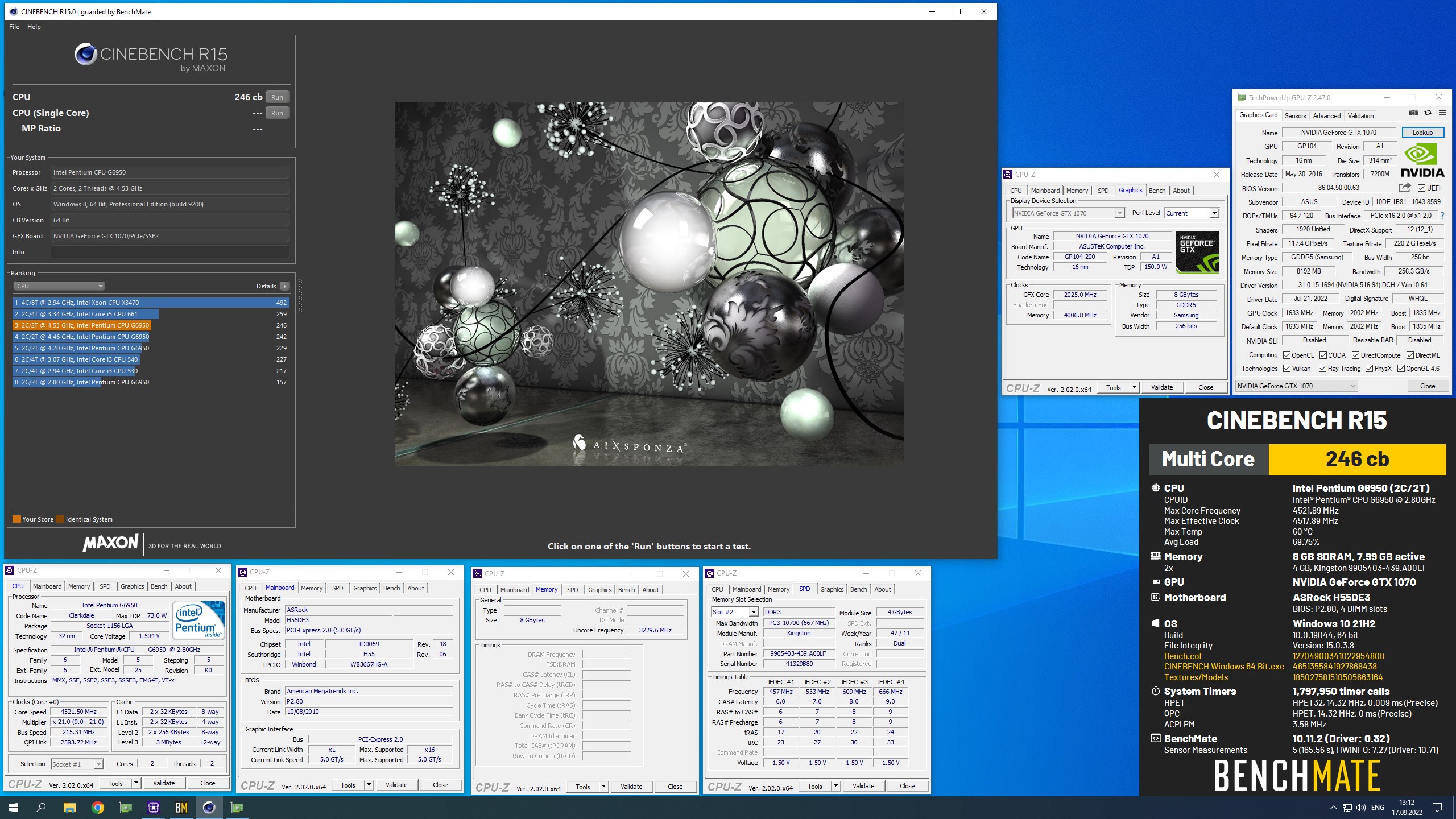
Task: Click Validate in the CPU-Z Memory window
Action: (631, 787)
